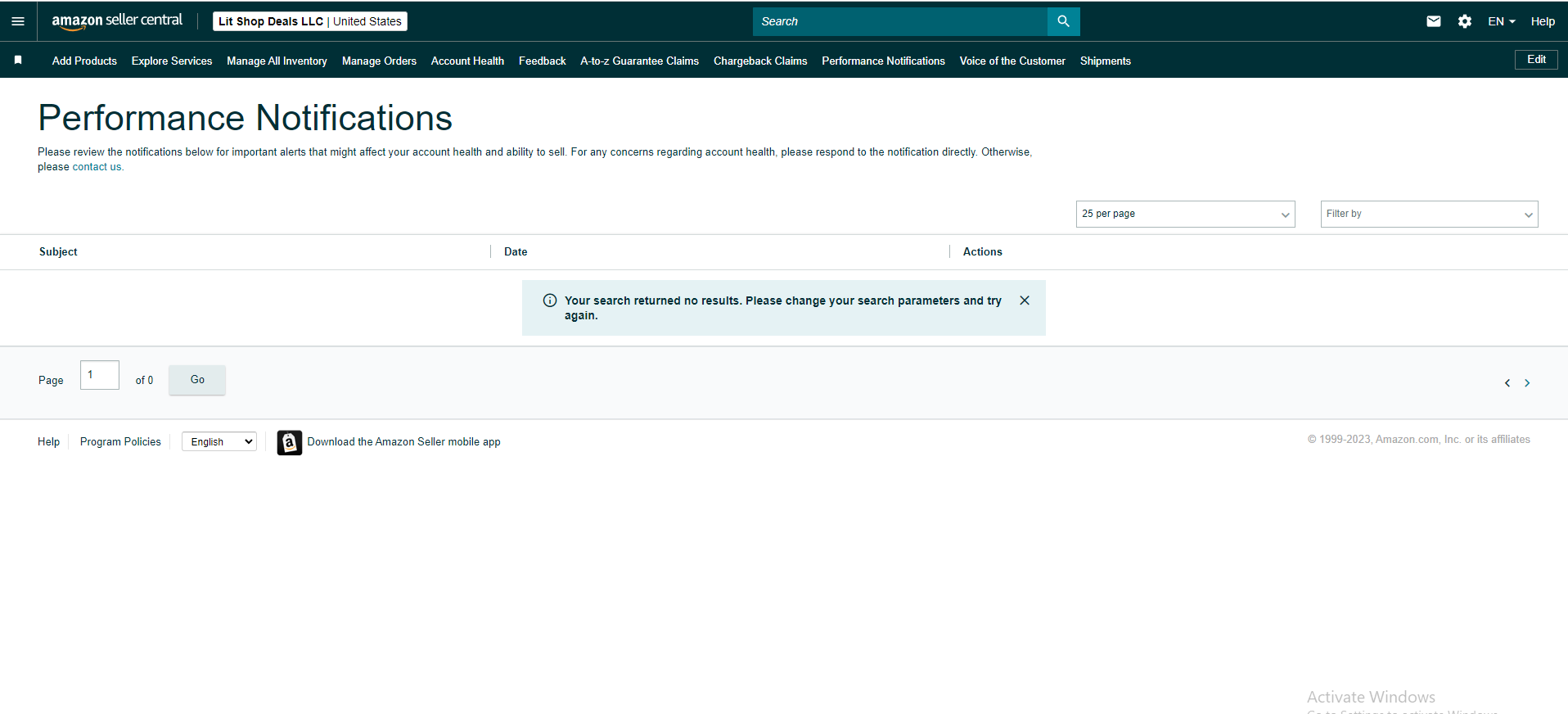Go to Manage All Inventory
The image size is (1568, 714).
click(x=277, y=61)
